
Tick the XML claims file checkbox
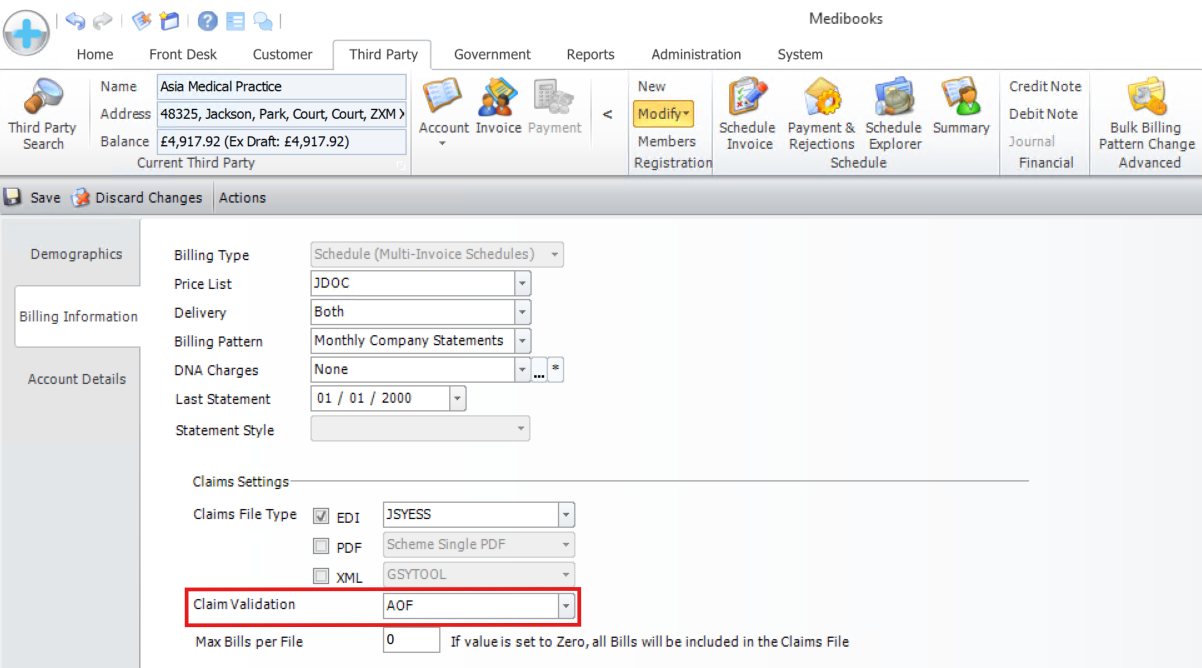(x=321, y=575)
